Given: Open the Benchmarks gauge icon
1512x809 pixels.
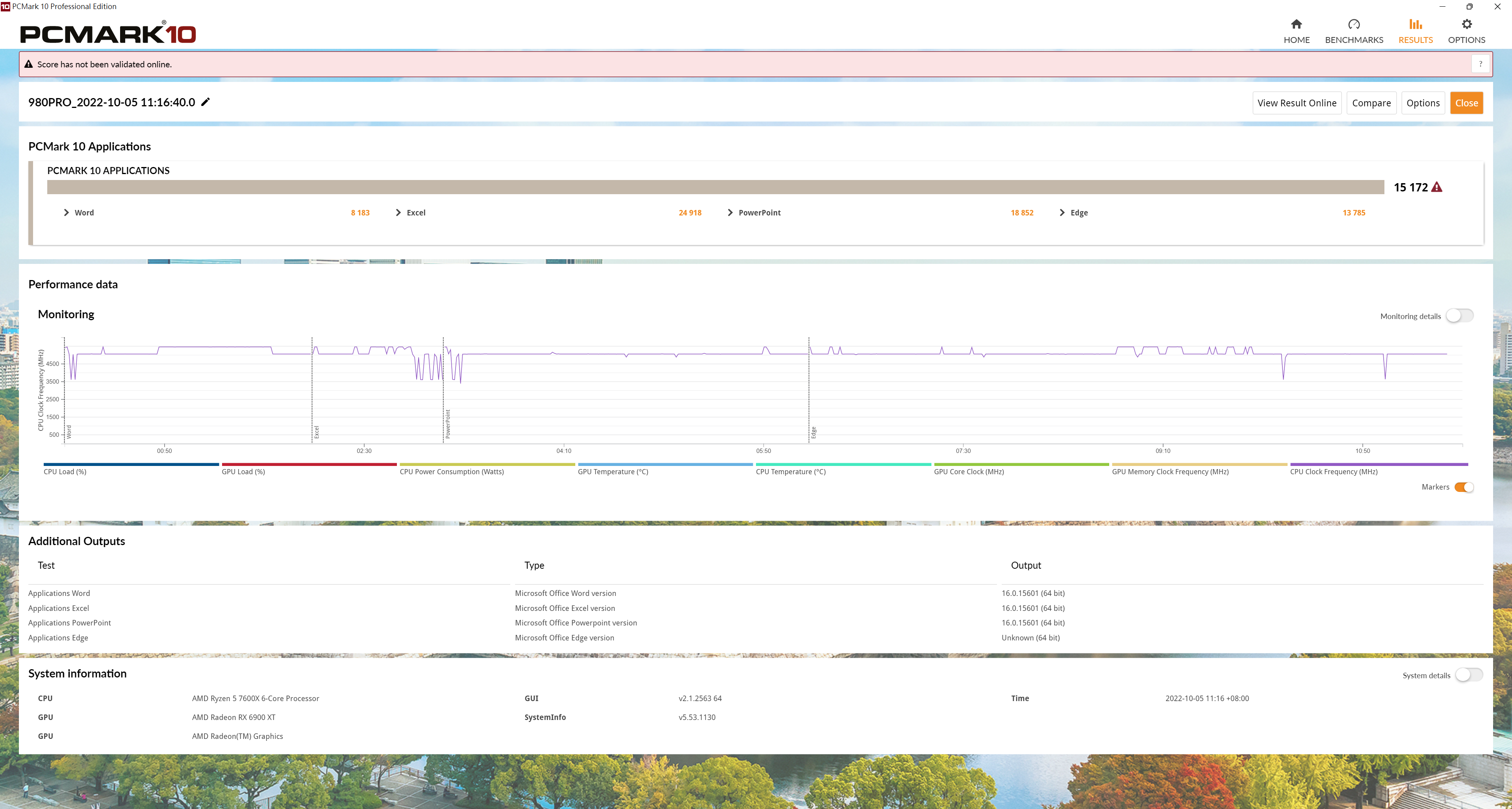Looking at the screenshot, I should (x=1354, y=24).
